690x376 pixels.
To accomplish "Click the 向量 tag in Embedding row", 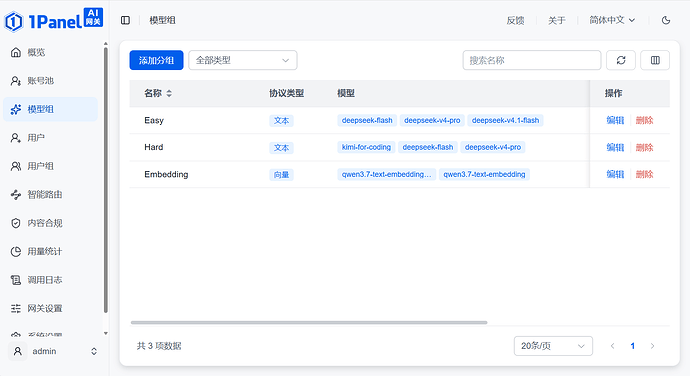I will point(281,175).
